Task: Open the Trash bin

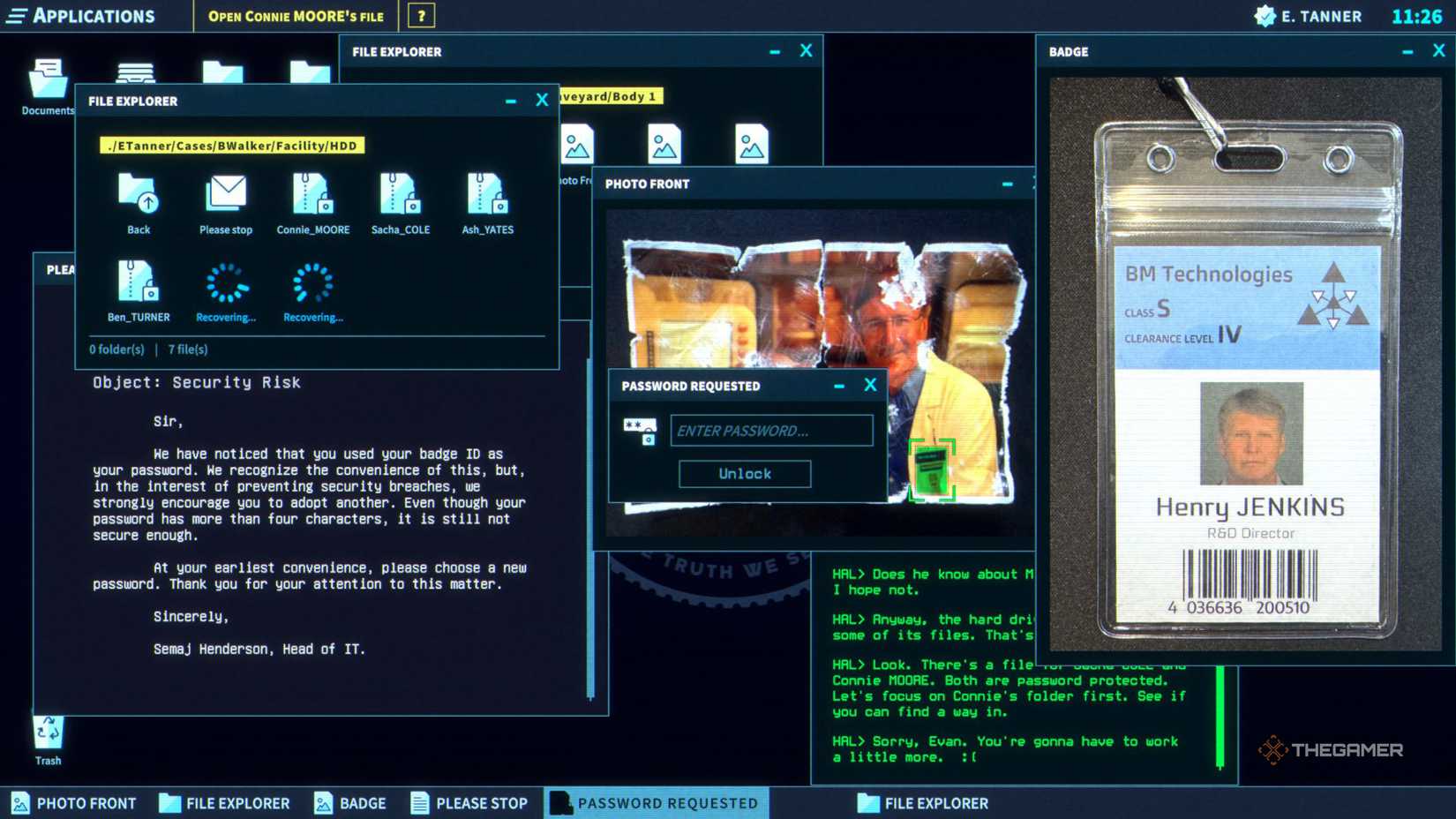Action: 47,731
